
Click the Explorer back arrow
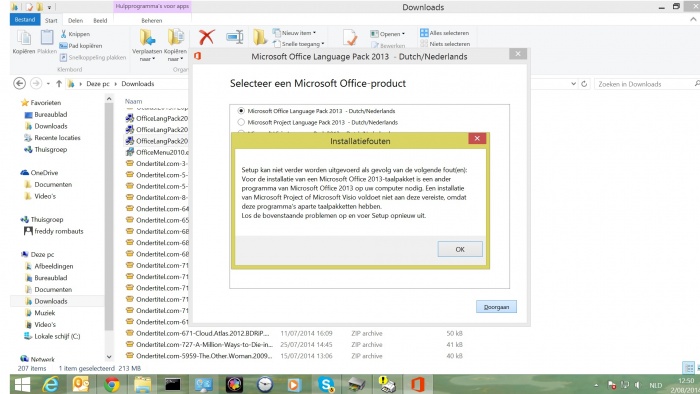[x=19, y=83]
